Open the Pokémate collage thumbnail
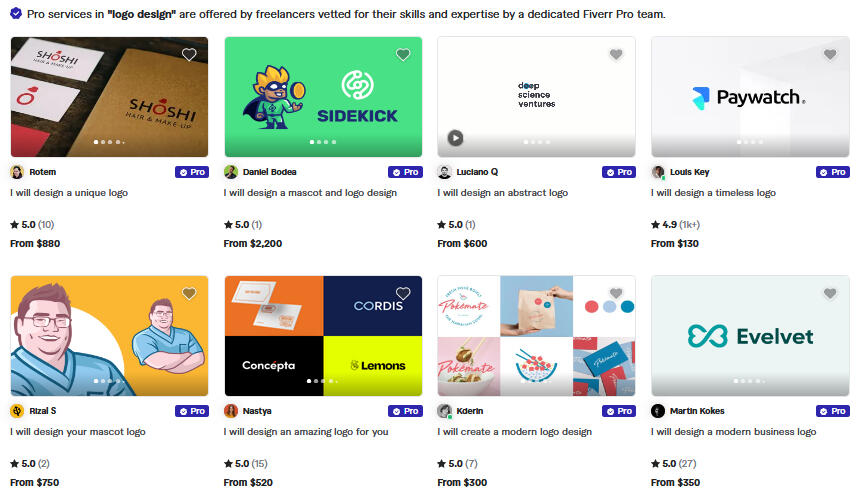Screen dimensions: 859x498 pos(536,336)
